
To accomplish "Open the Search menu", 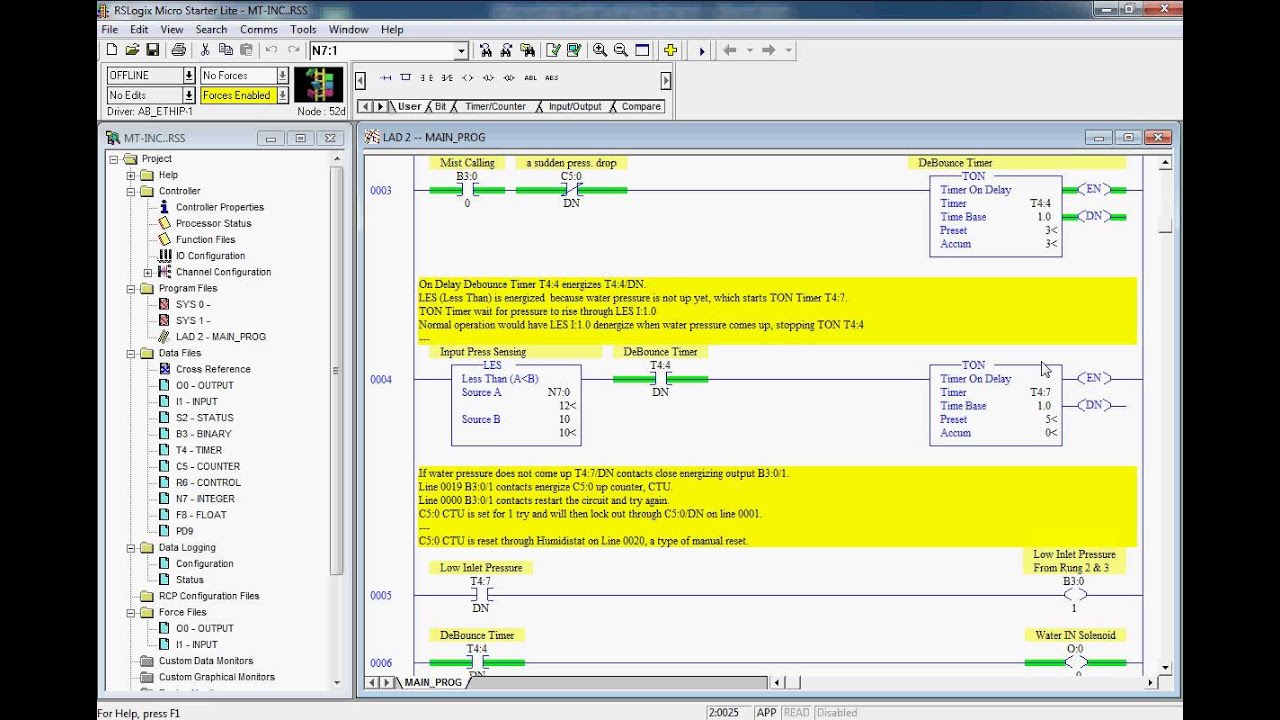I will [x=211, y=30].
